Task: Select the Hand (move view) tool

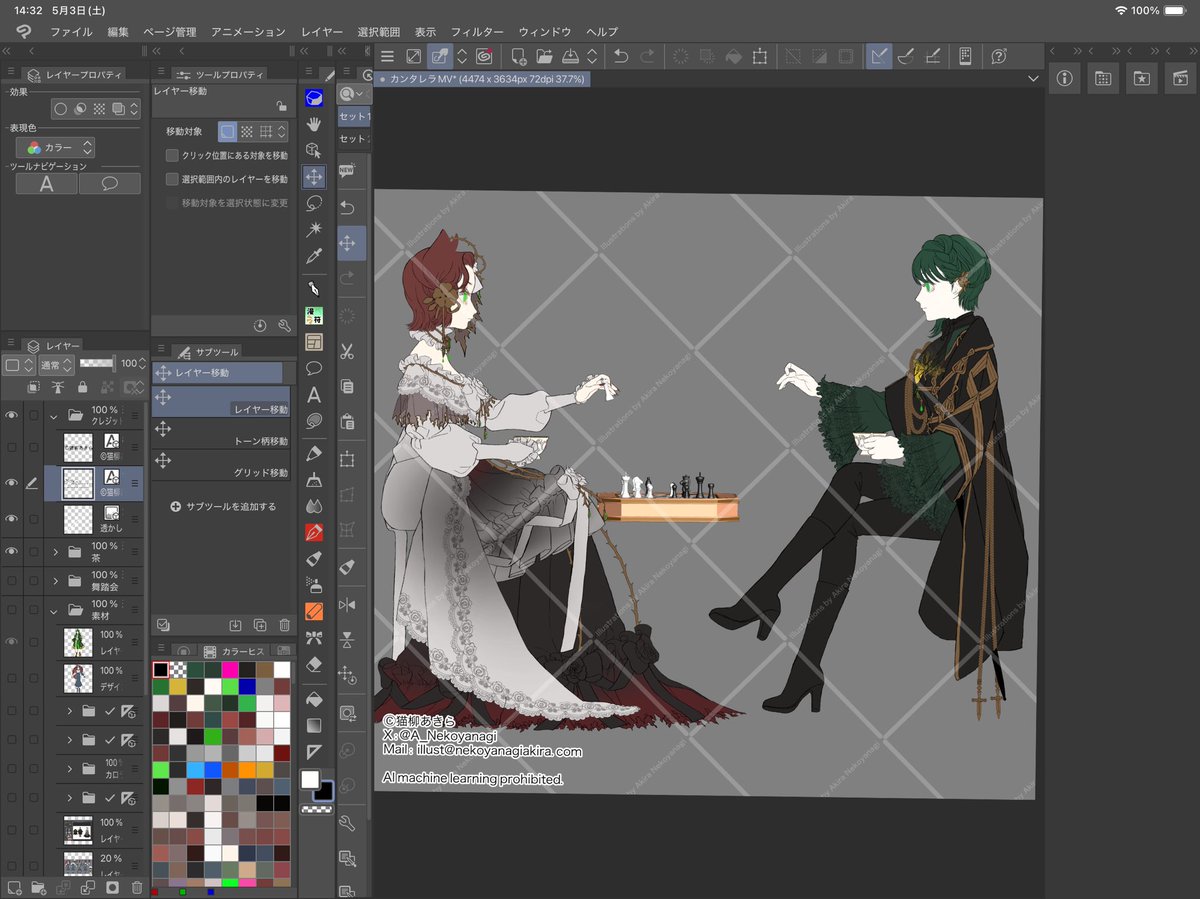Action: [x=314, y=124]
